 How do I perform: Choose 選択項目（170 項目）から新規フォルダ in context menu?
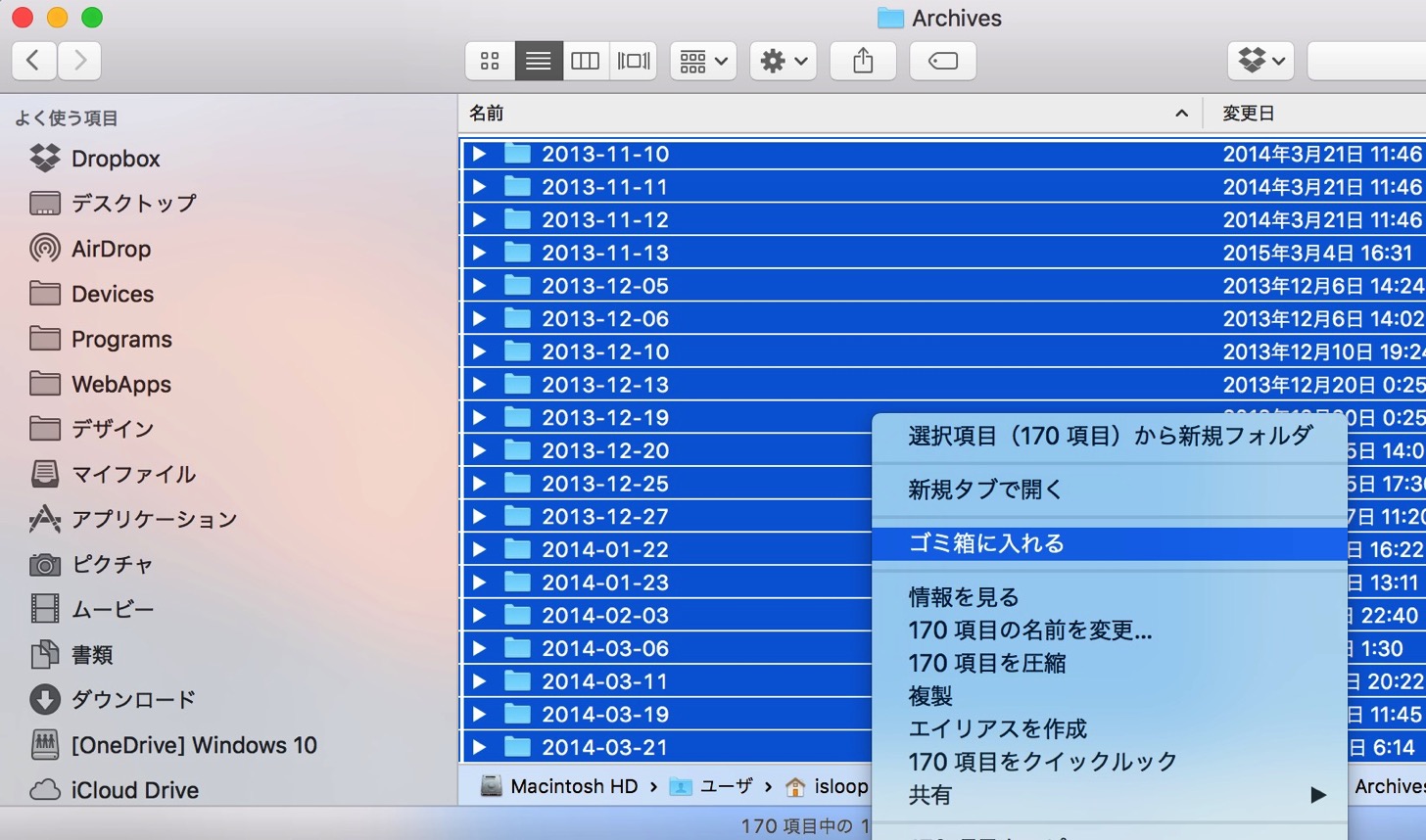pos(1110,436)
